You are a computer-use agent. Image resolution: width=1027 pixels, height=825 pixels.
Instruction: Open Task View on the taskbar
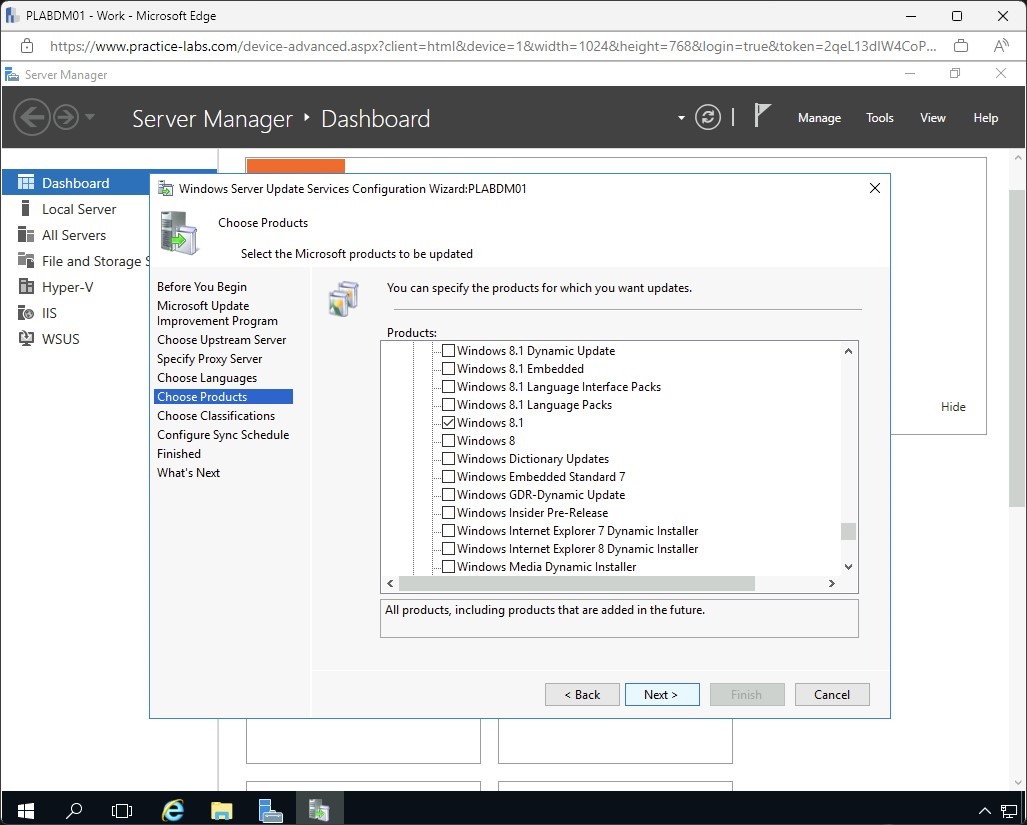[x=122, y=811]
